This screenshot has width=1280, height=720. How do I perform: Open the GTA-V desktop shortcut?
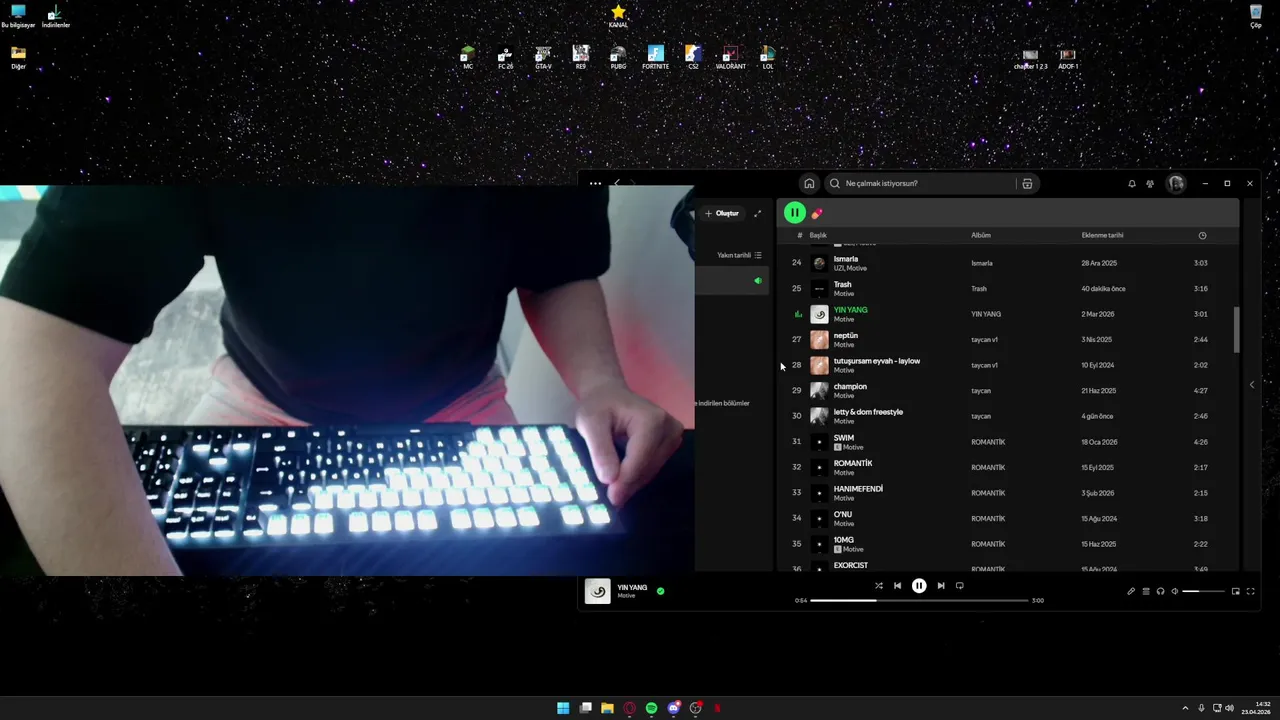pos(543,57)
